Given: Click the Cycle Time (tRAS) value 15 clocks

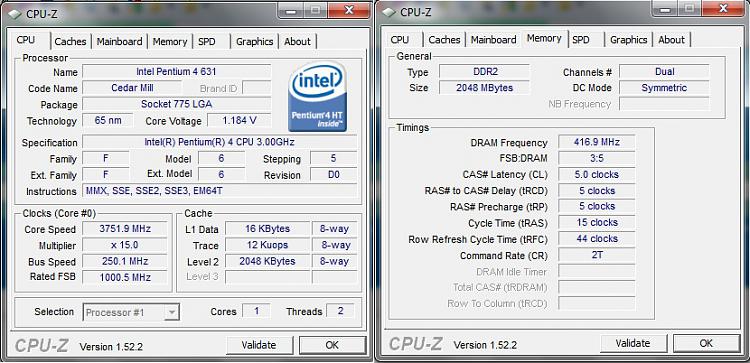Looking at the screenshot, I should coord(597,222).
